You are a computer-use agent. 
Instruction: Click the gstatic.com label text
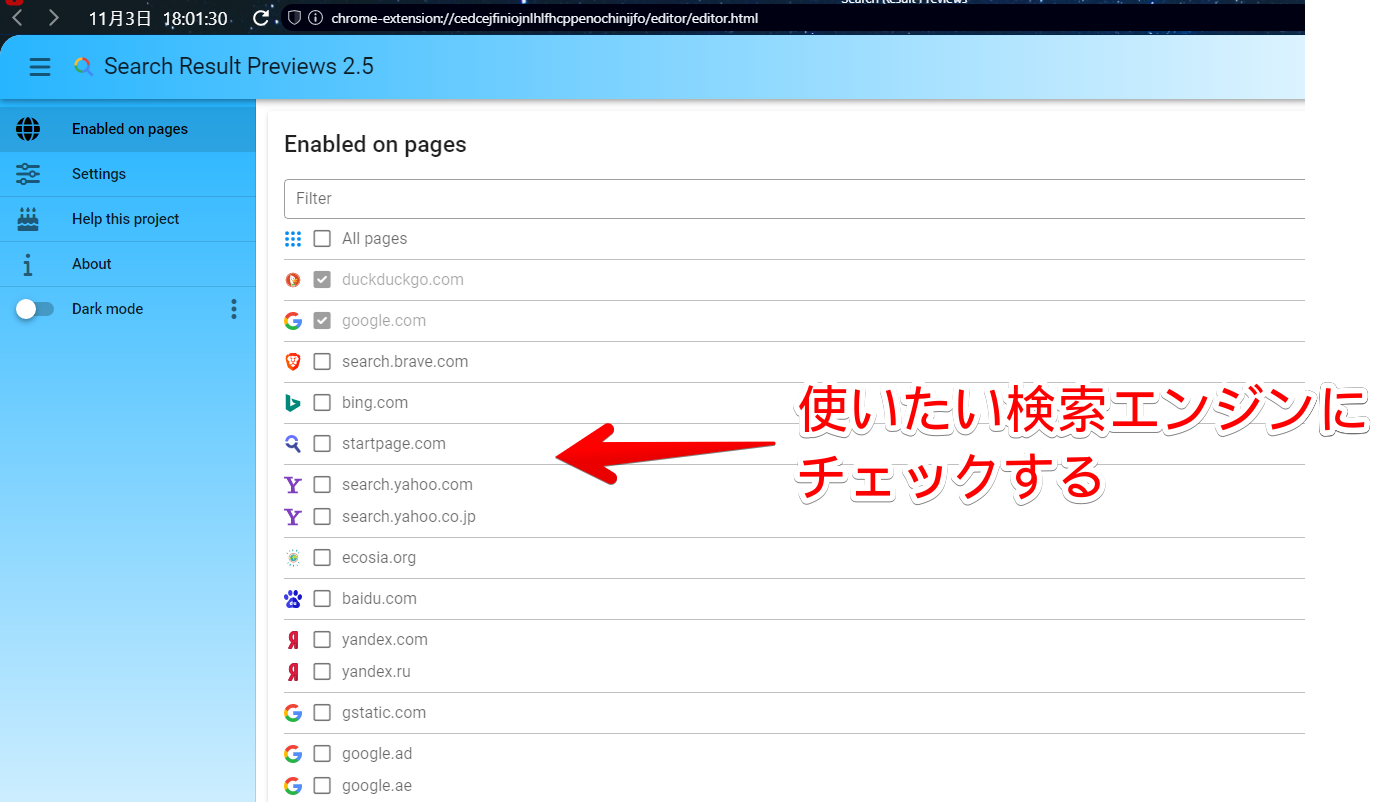[x=384, y=713]
